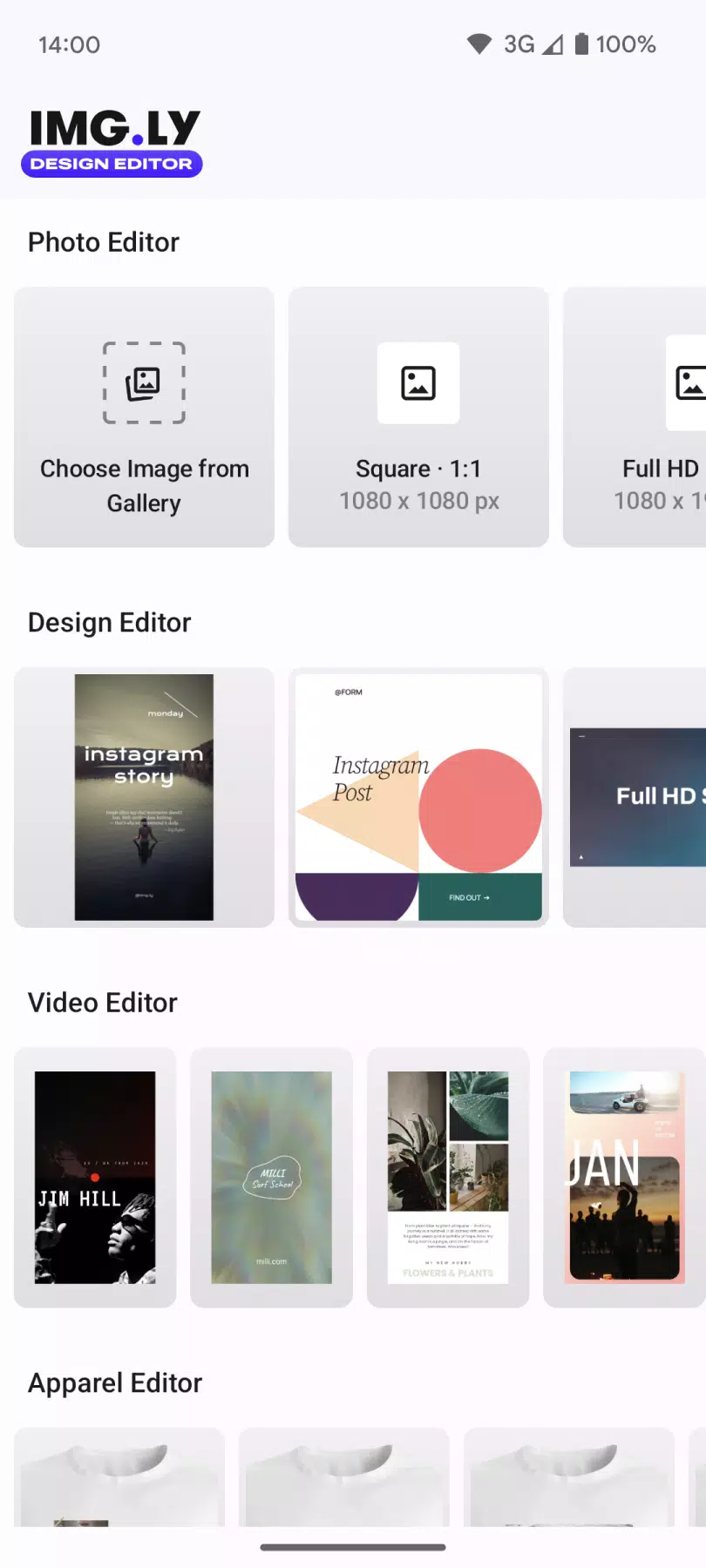706x1568 pixels.
Task: Tap the 3G signal strength icon
Action: pos(553,44)
